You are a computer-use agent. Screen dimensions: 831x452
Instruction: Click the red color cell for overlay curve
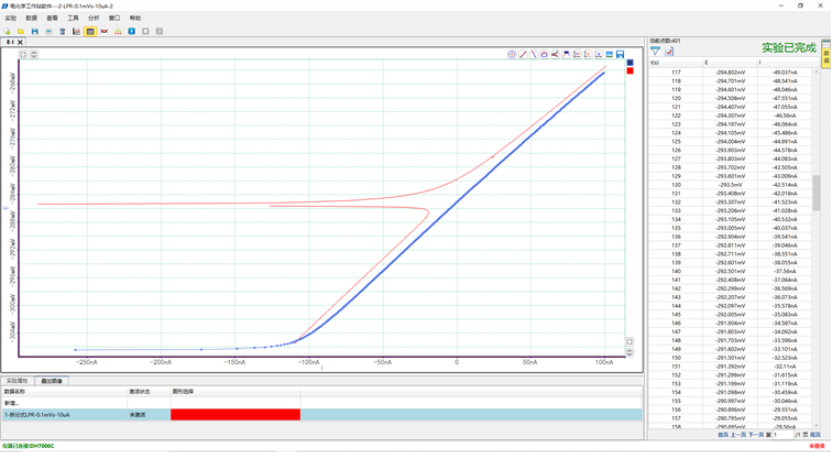[235, 415]
